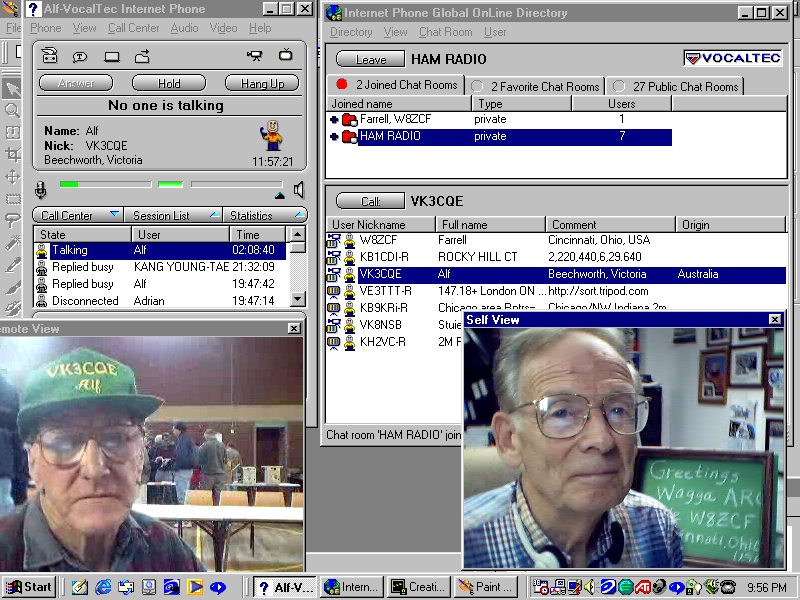Image resolution: width=800 pixels, height=600 pixels.
Task: Sort by the User Nickname column header
Action: [x=380, y=224]
